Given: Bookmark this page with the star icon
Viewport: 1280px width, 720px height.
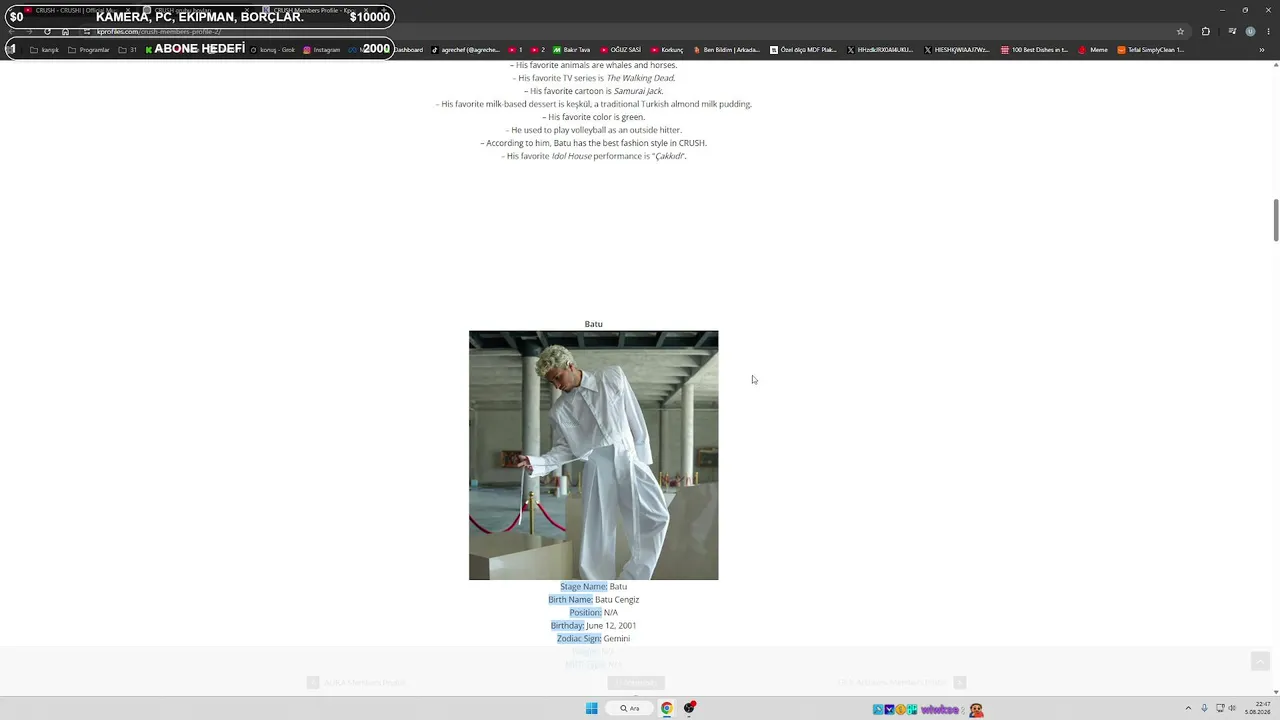Looking at the screenshot, I should (x=1180, y=31).
